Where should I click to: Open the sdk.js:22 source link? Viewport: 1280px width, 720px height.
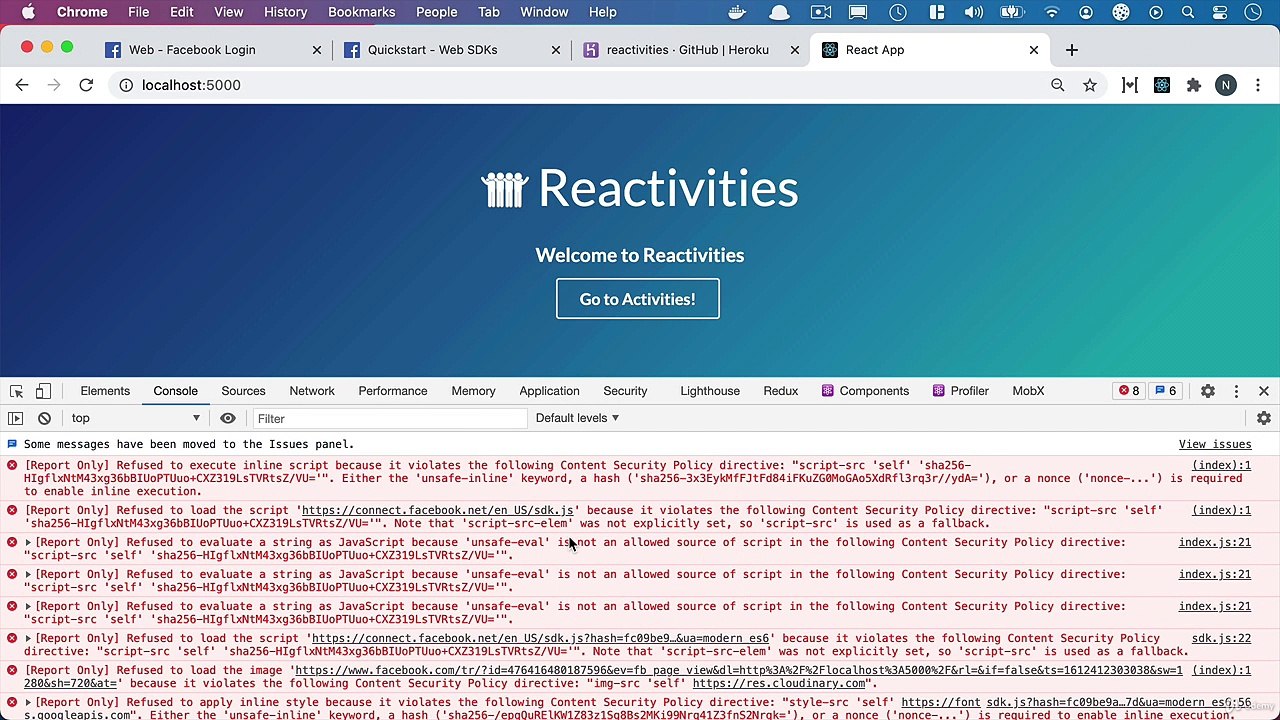[x=1221, y=638]
